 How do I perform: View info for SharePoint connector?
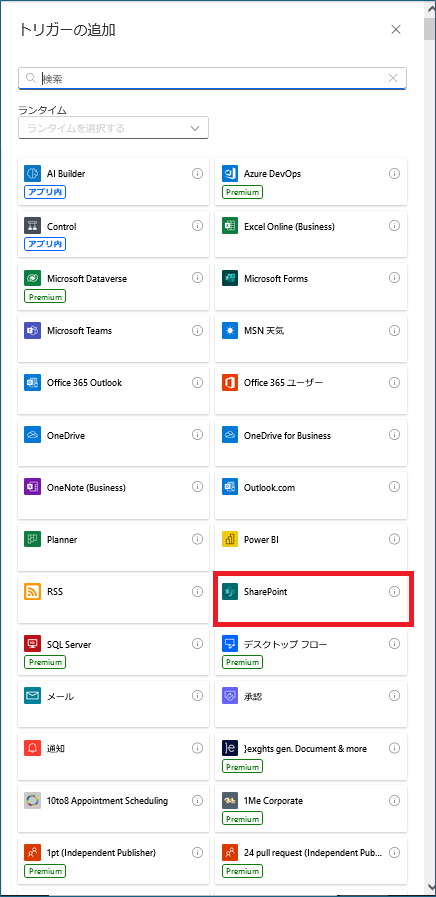pyautogui.click(x=394, y=592)
